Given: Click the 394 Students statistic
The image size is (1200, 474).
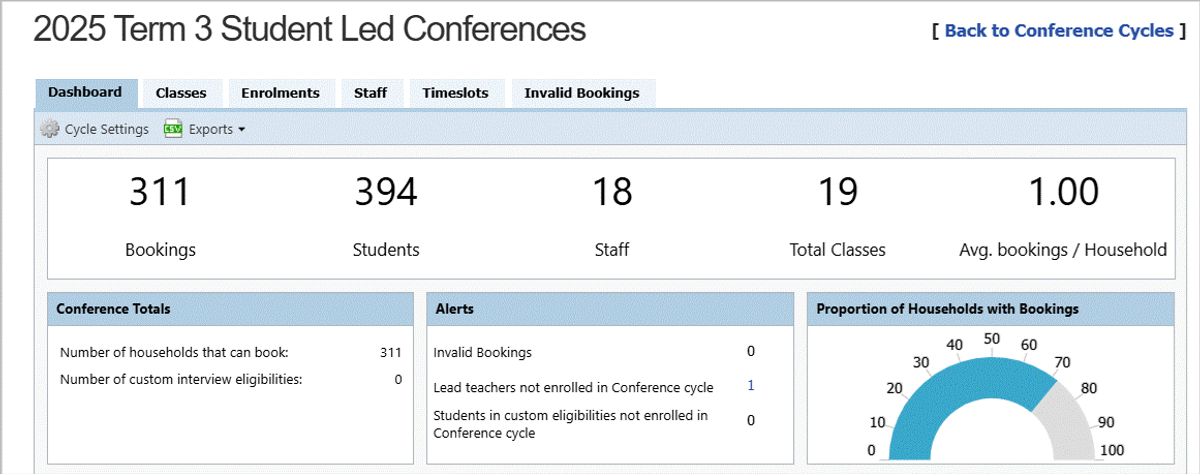Looking at the screenshot, I should pyautogui.click(x=386, y=192).
